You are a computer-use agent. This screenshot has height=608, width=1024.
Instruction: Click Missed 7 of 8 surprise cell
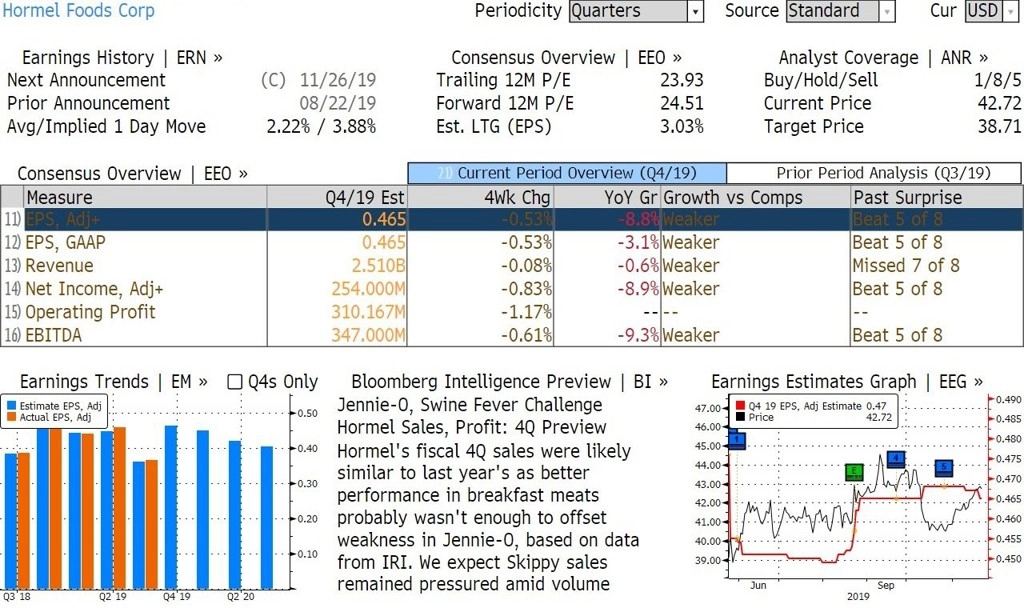(x=906, y=266)
